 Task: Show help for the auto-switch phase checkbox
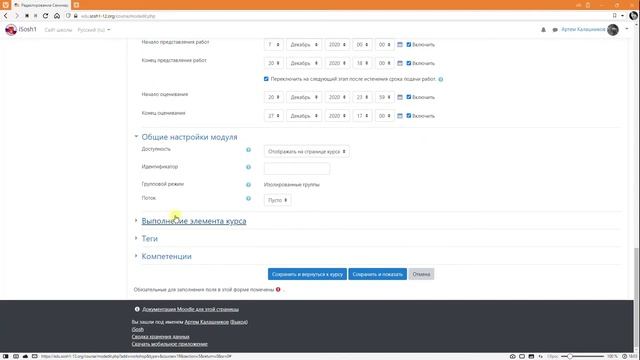441,79
